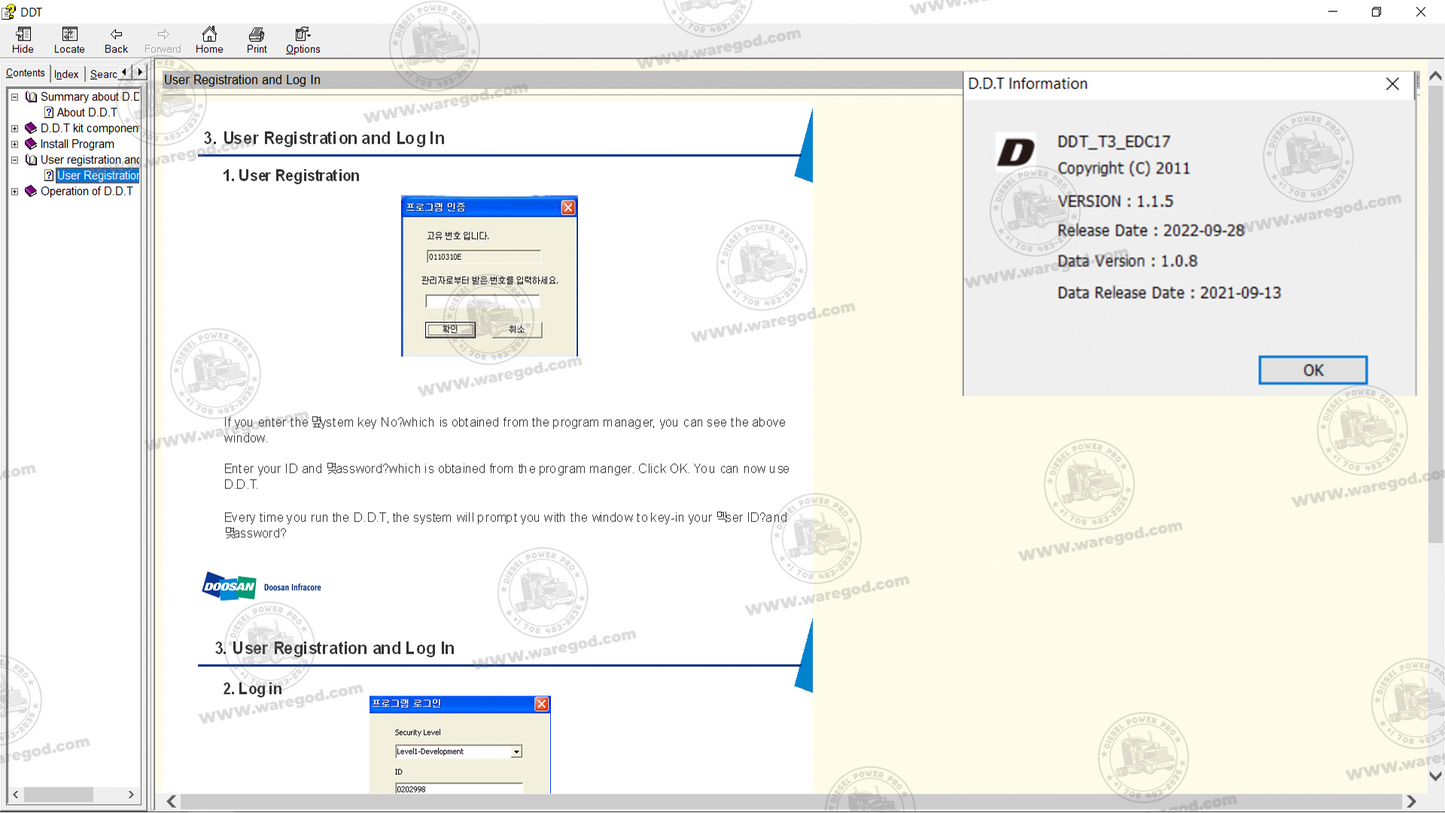Image resolution: width=1445 pixels, height=813 pixels.
Task: Expand the Operation of D.D.T branch
Action: (13, 191)
